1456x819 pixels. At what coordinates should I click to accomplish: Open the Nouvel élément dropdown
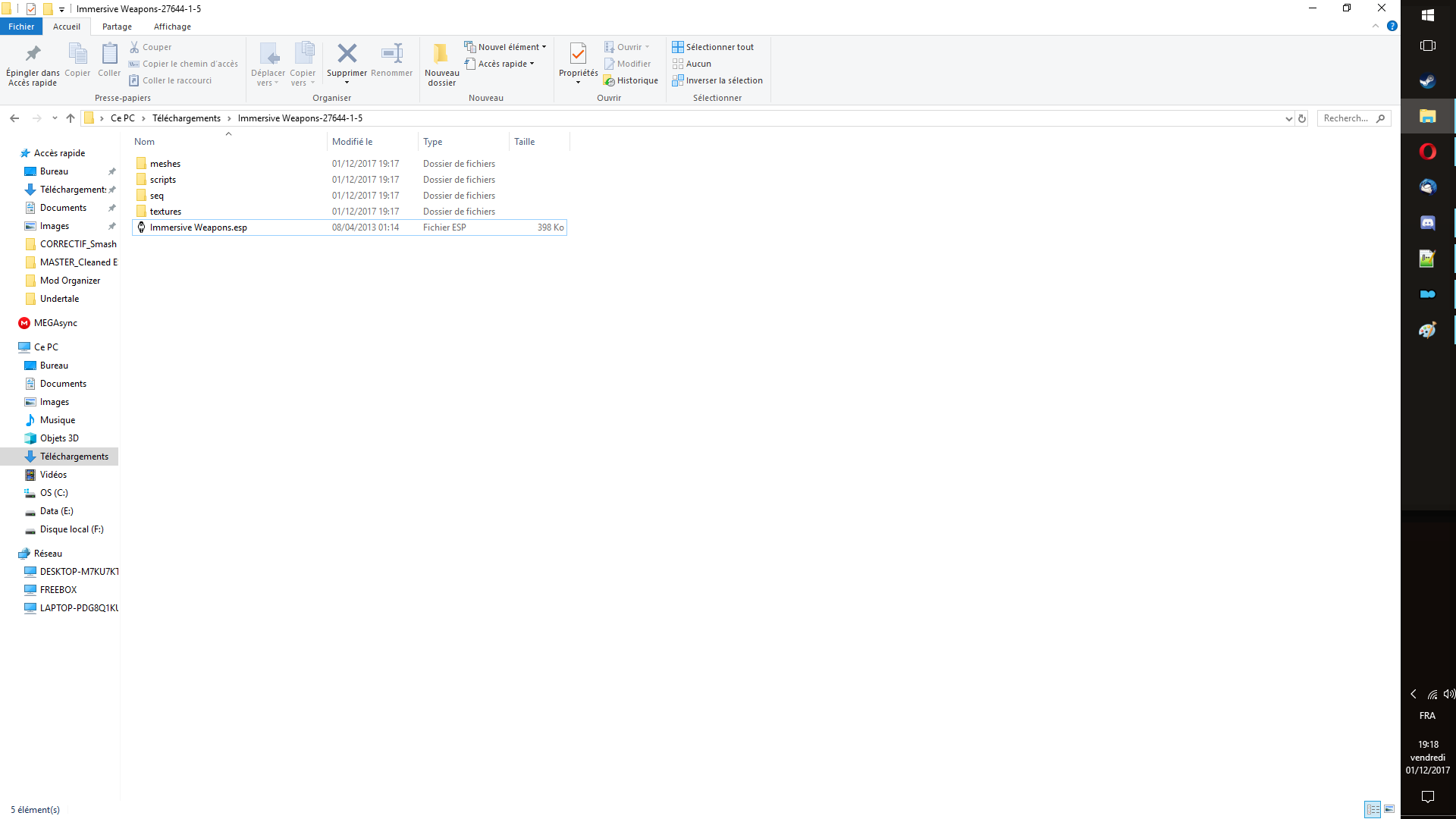[505, 47]
